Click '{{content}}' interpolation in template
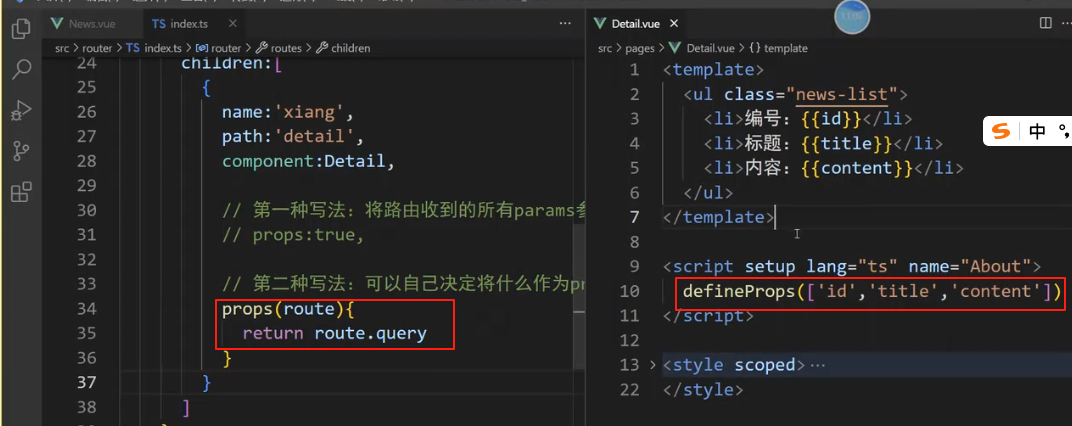 click(857, 168)
